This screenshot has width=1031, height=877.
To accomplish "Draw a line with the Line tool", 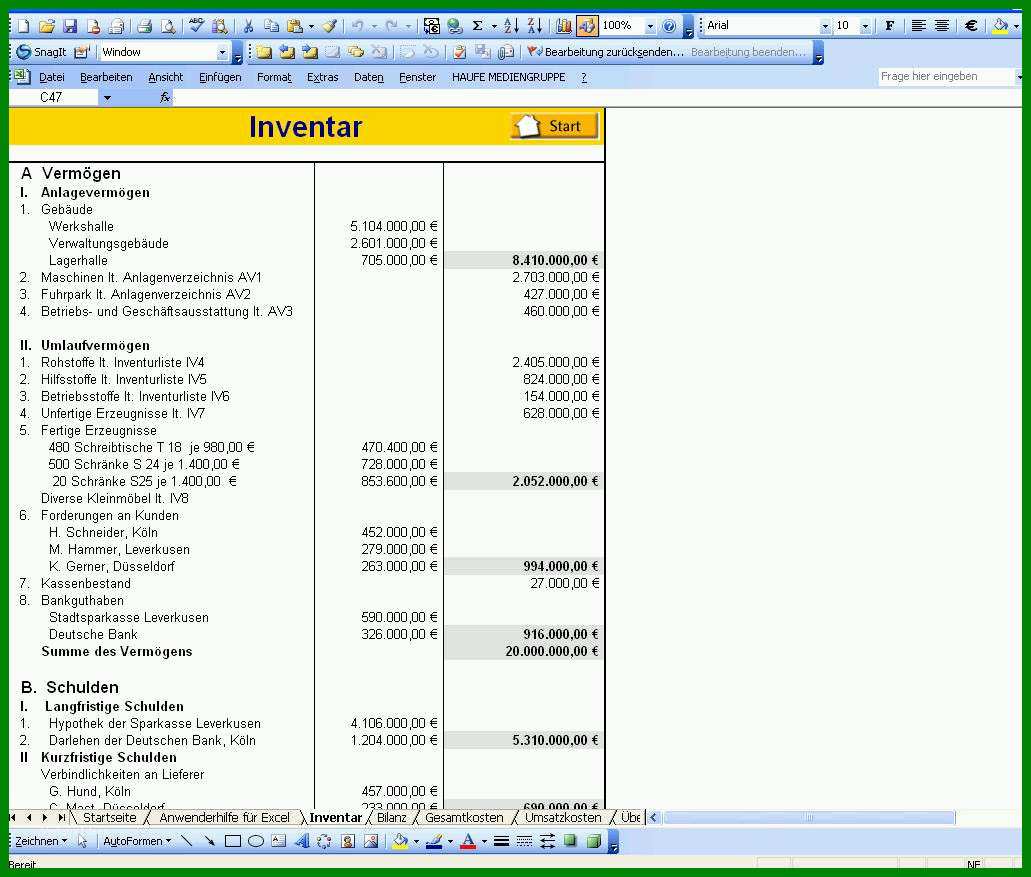I will [187, 841].
